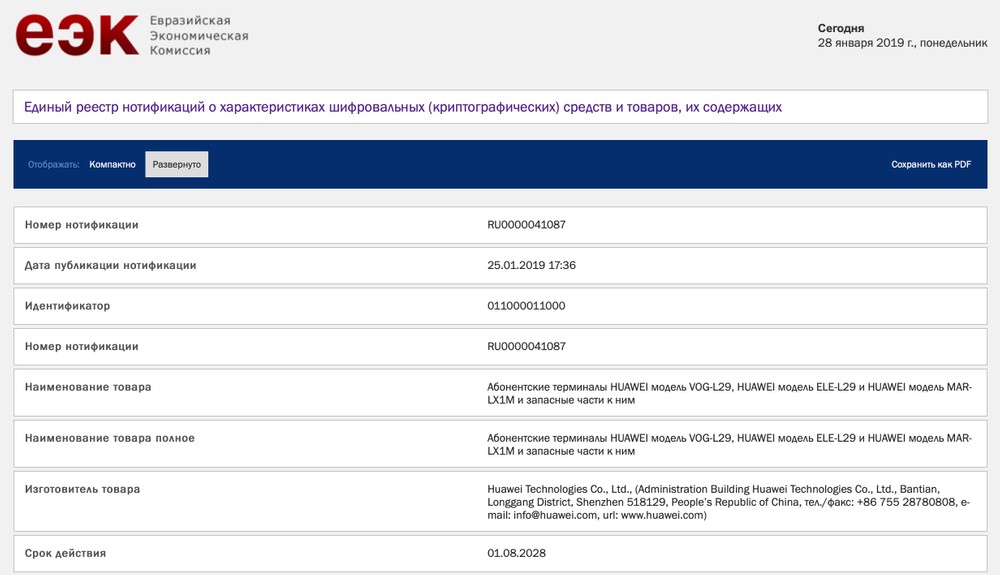Click the Сегодня label
Viewport: 1000px width, 575px height.
pyautogui.click(x=841, y=28)
